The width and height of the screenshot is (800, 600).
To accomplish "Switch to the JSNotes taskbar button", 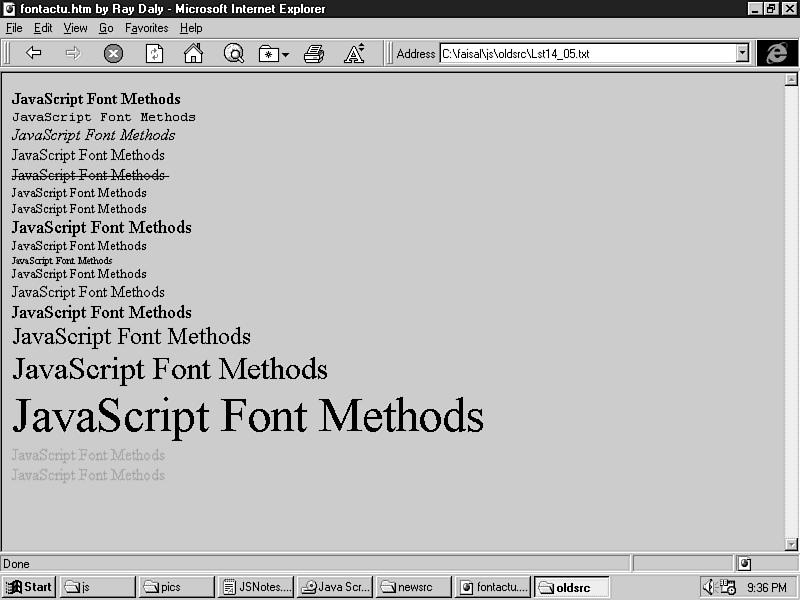I will pyautogui.click(x=256, y=587).
